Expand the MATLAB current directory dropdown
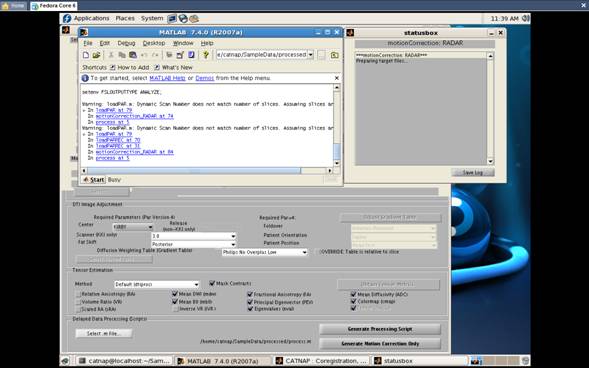Viewport: 589px width, 368px height. tap(311, 55)
